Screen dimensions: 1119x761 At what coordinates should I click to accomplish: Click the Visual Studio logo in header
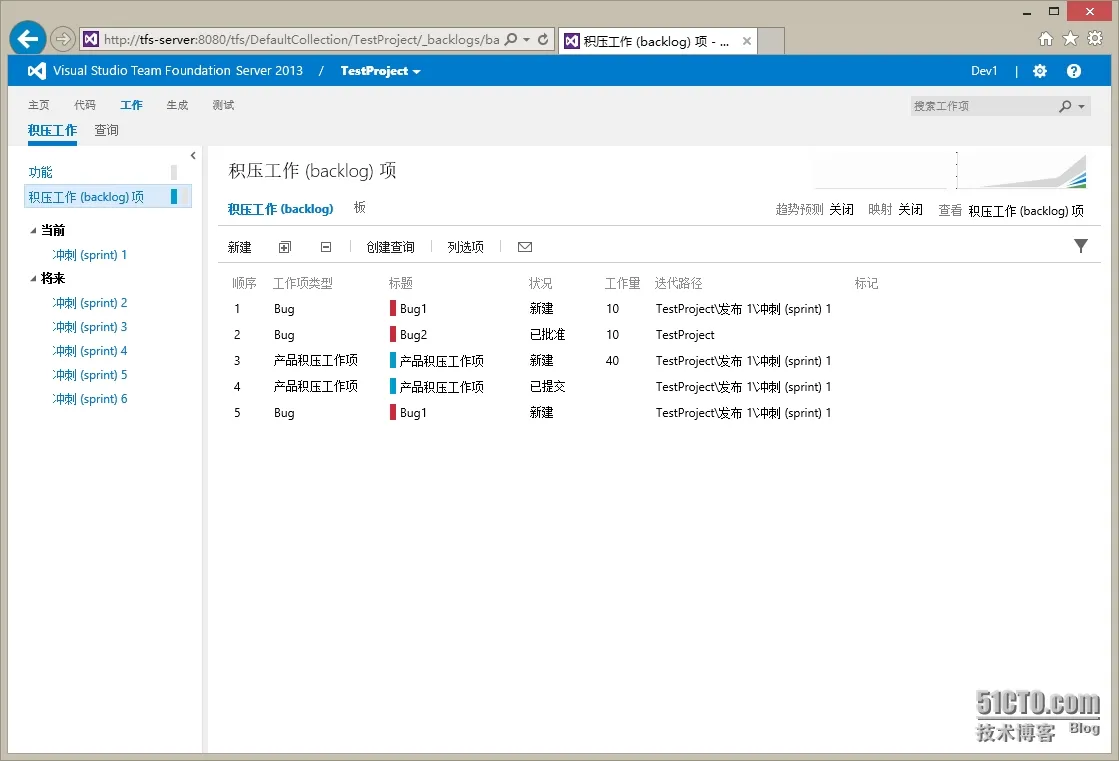coord(36,71)
